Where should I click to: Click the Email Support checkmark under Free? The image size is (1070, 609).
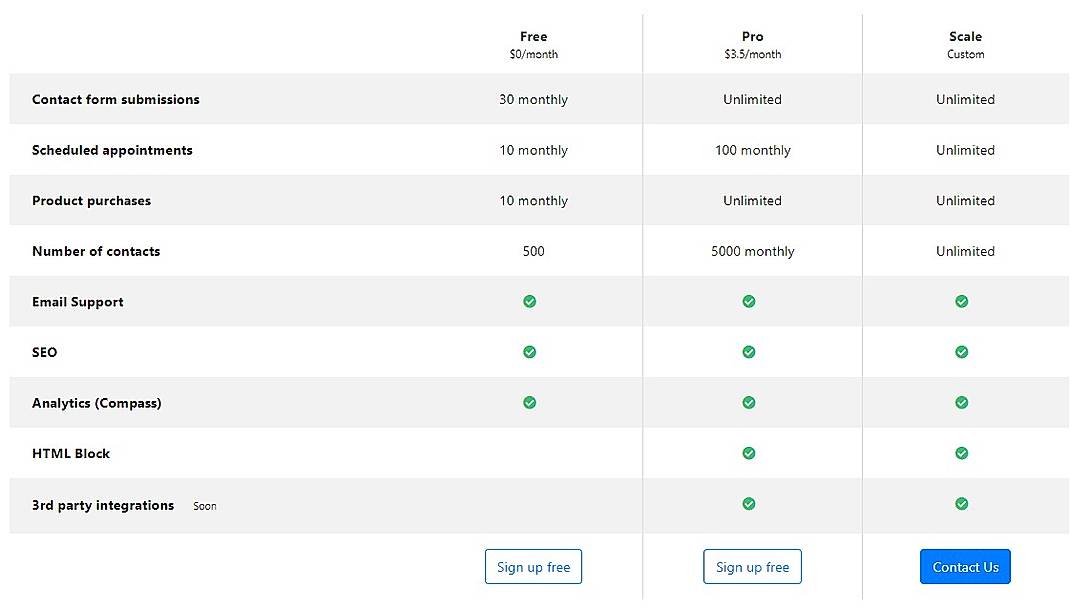coord(529,301)
